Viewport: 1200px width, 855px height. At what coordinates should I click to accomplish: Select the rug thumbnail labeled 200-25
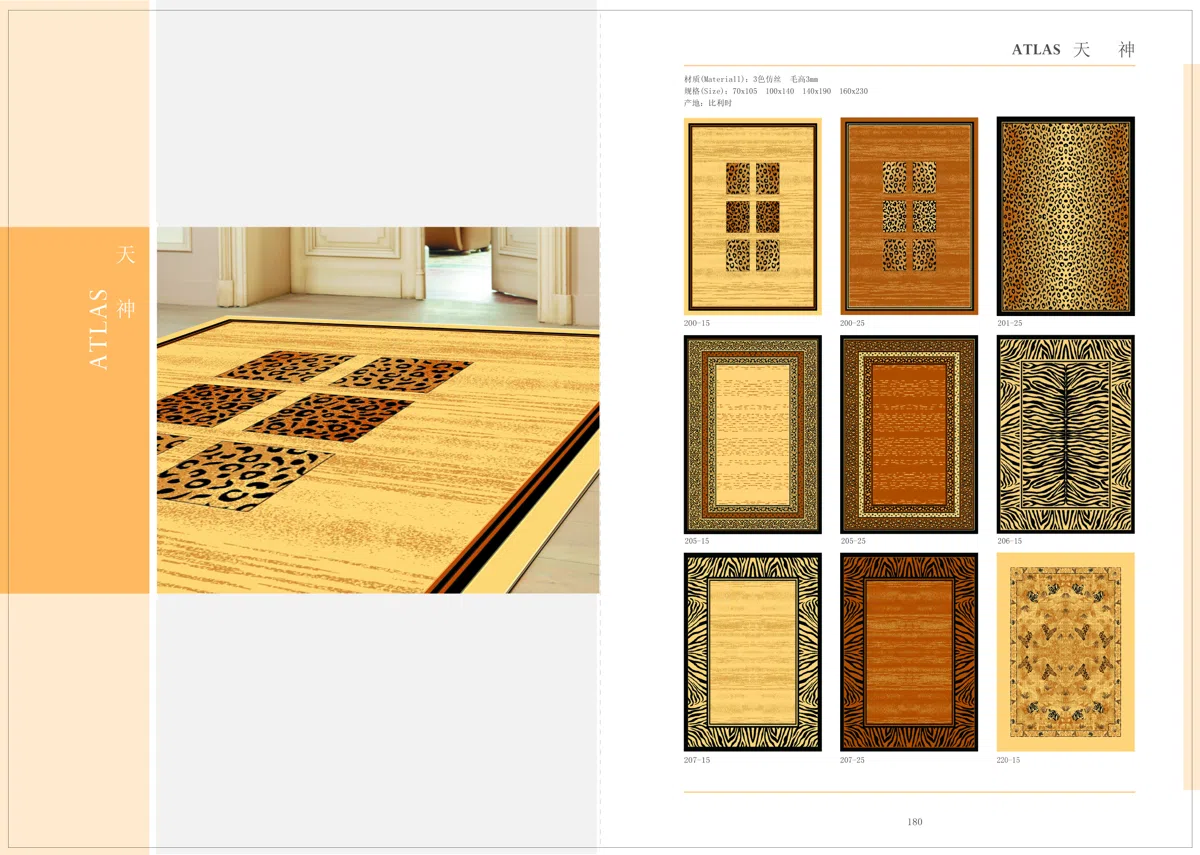pos(909,216)
